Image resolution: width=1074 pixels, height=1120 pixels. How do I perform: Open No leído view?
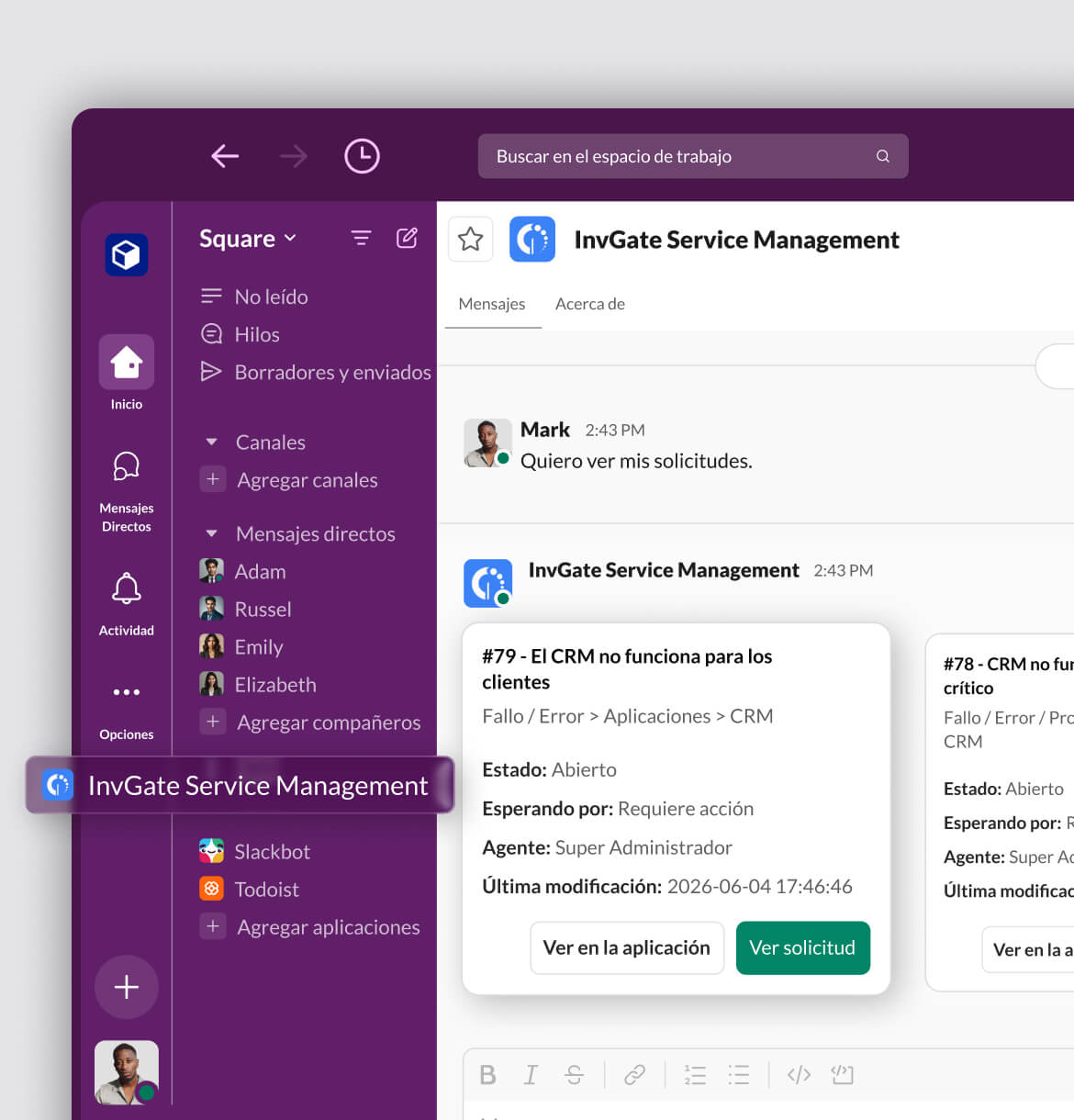(254, 297)
